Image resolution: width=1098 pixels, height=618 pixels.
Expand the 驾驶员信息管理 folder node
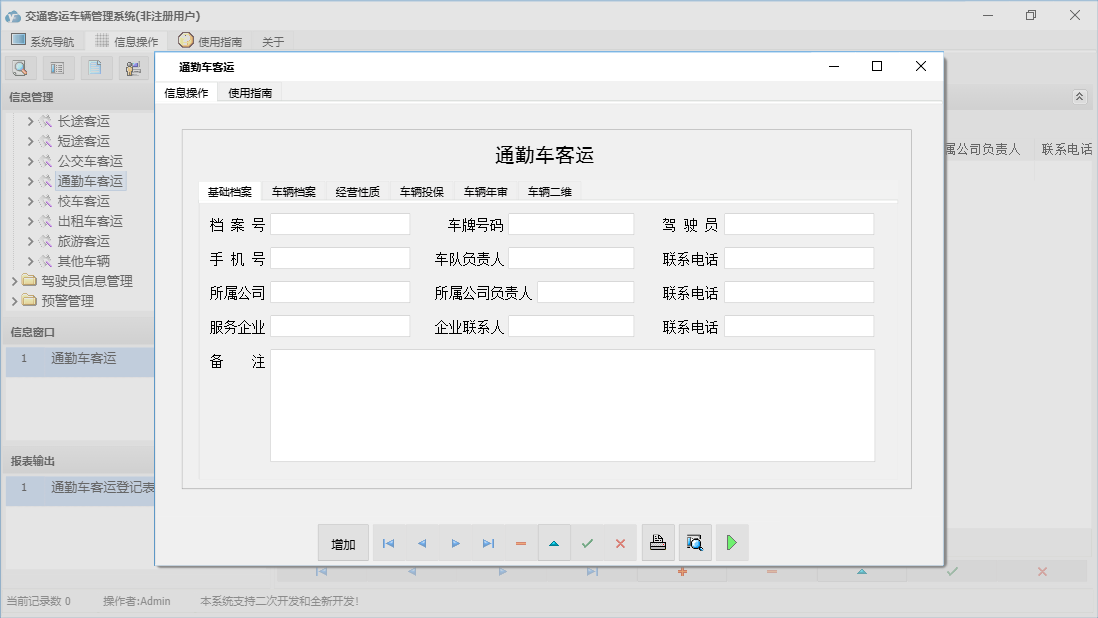15,281
